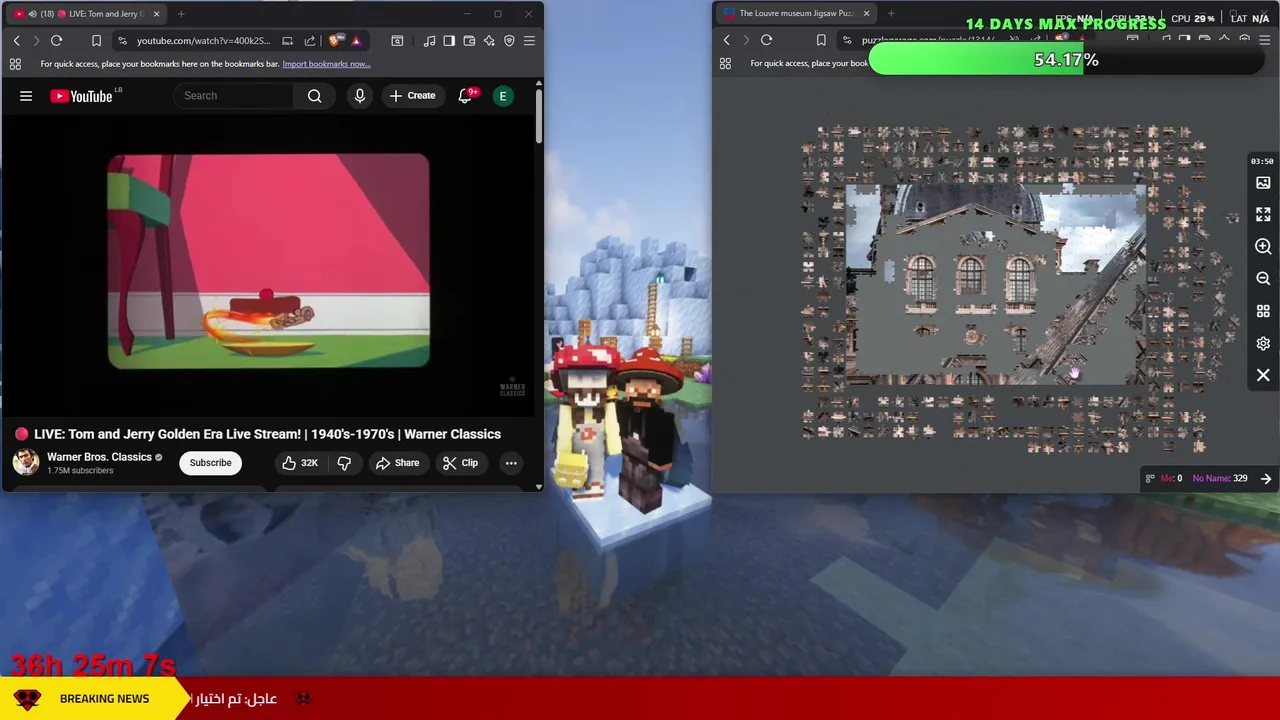This screenshot has height=720, width=1280.
Task: Reload the YouTube page
Action: pos(56,41)
